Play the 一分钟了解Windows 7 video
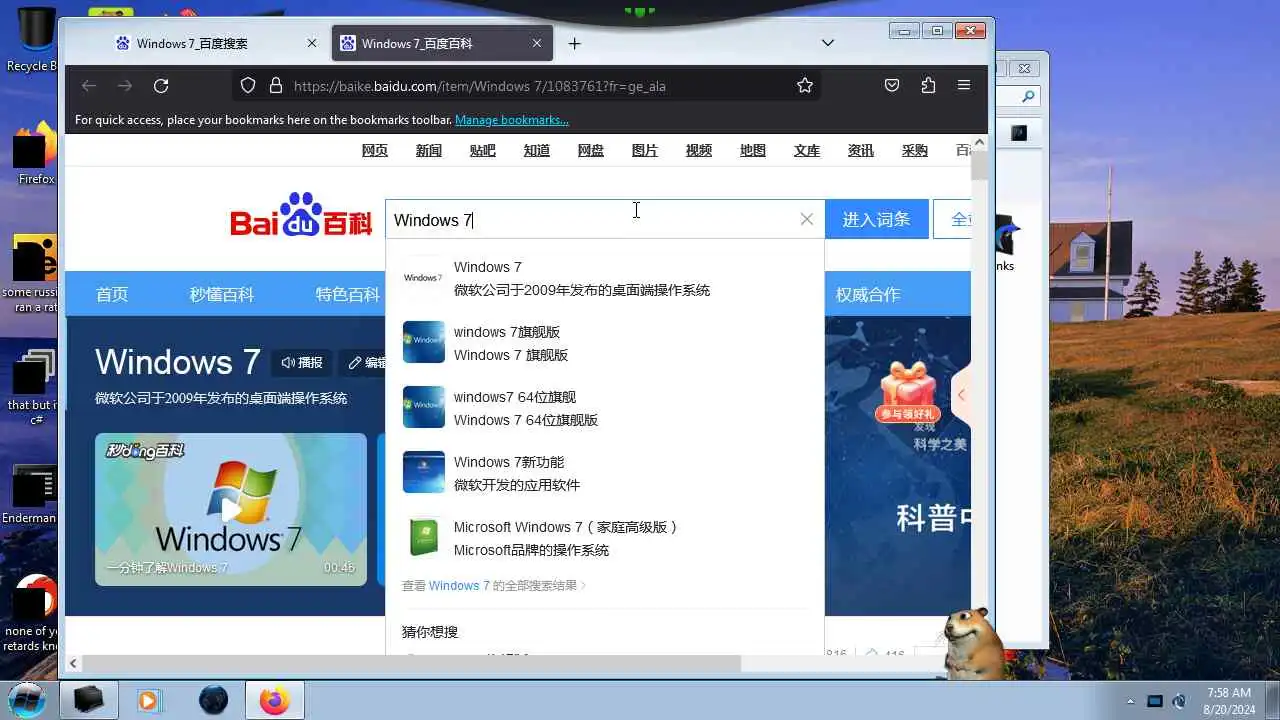The image size is (1280, 720). [231, 509]
